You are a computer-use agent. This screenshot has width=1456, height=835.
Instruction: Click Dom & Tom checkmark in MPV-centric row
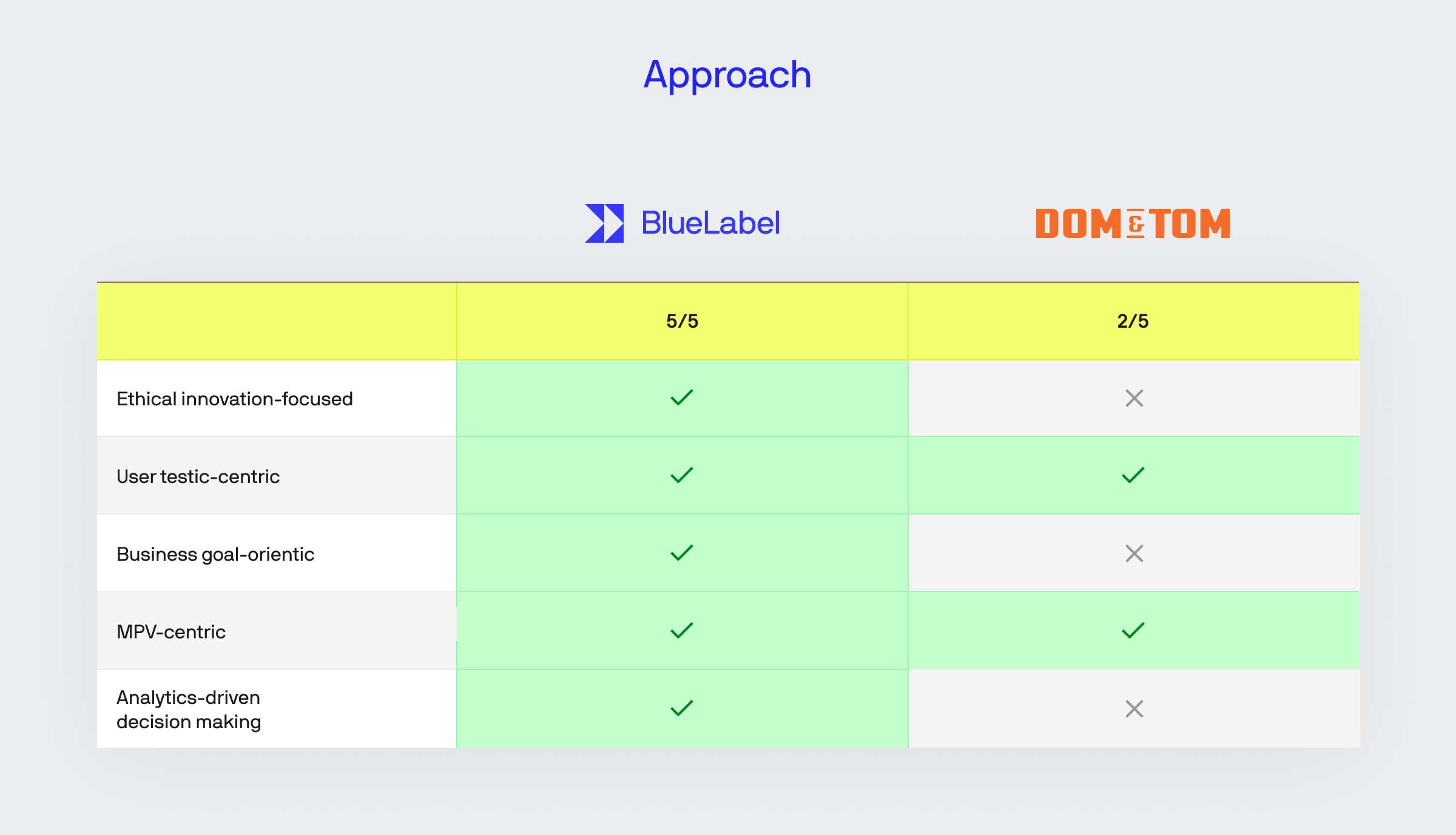(x=1133, y=630)
